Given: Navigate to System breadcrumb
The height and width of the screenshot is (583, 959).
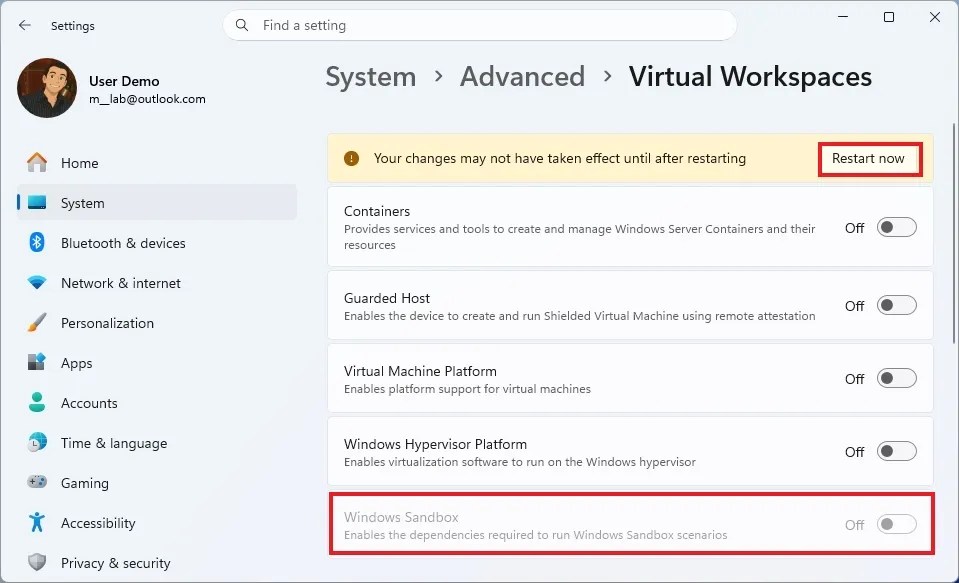Looking at the screenshot, I should pos(371,77).
